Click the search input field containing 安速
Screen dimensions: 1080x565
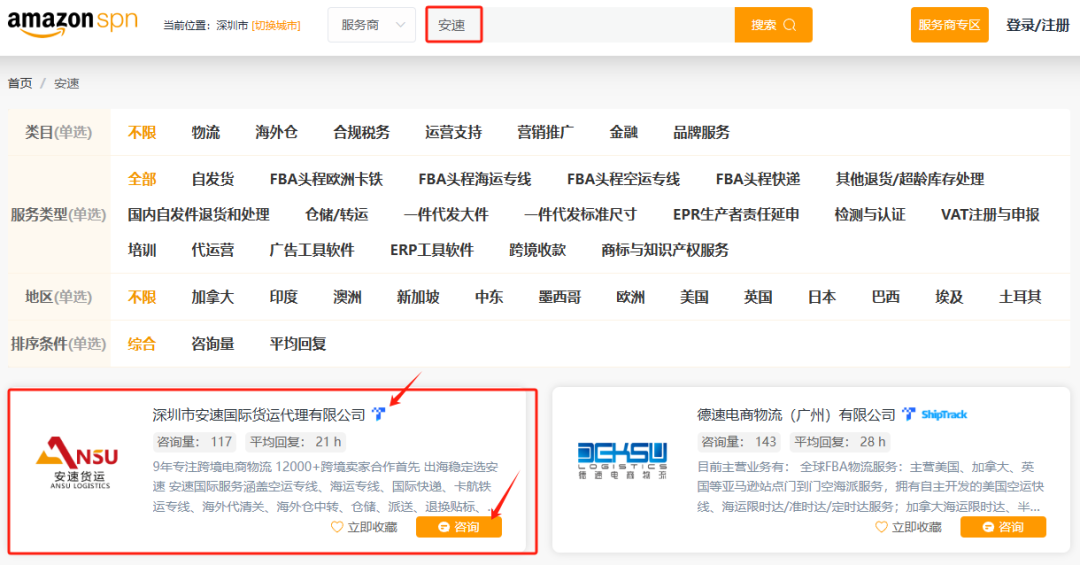point(580,25)
